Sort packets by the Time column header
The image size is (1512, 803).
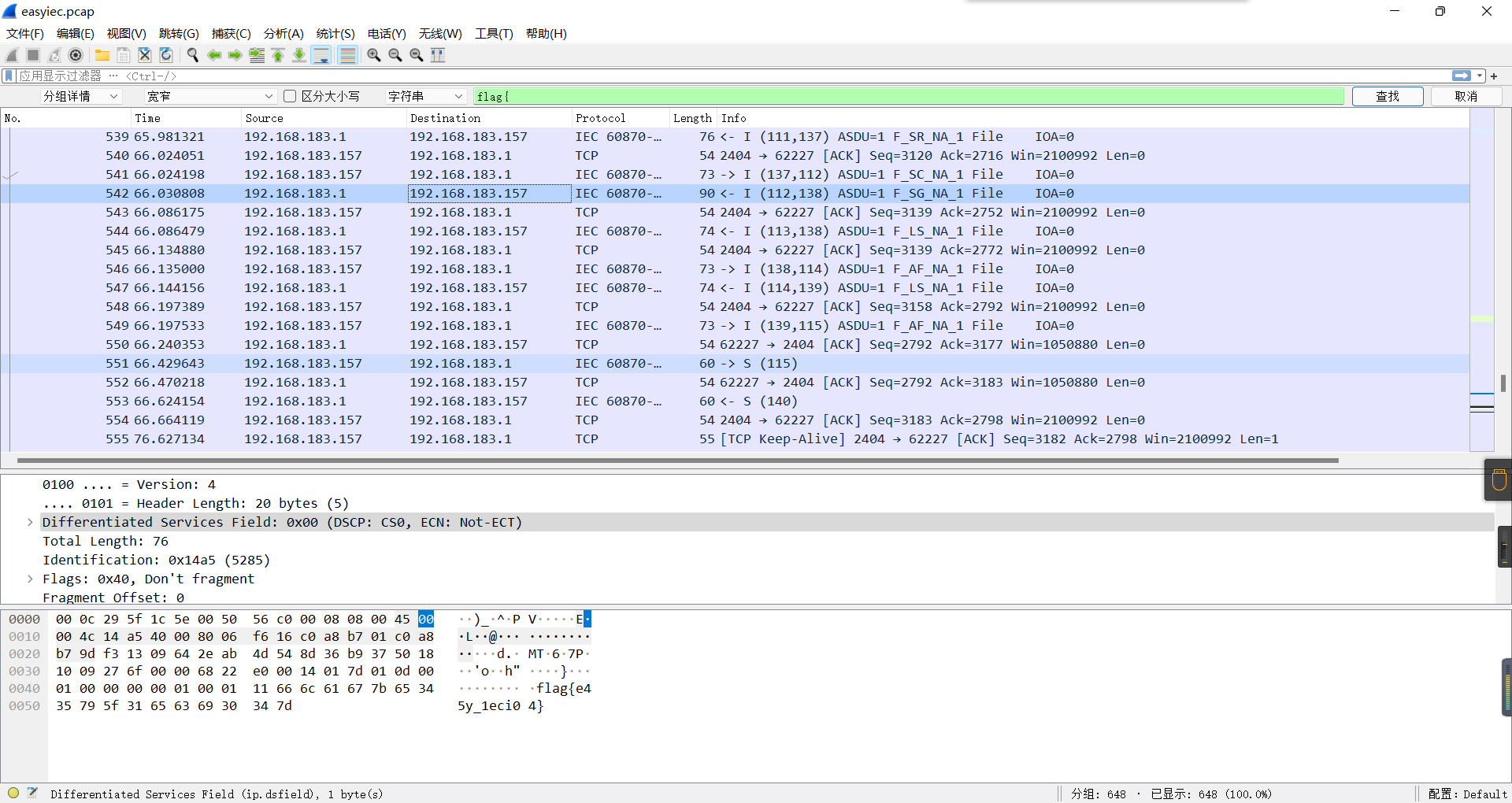tap(186, 118)
